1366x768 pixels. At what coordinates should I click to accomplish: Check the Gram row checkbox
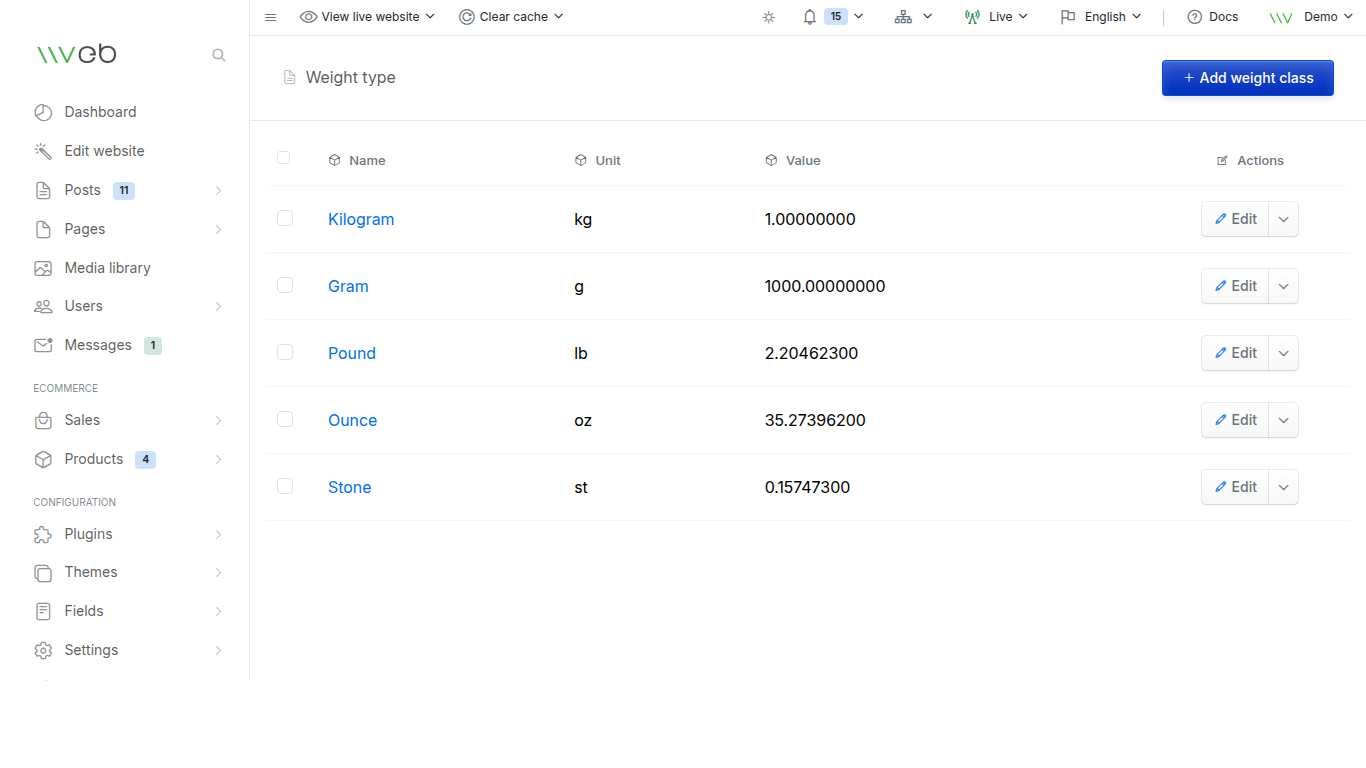[285, 285]
